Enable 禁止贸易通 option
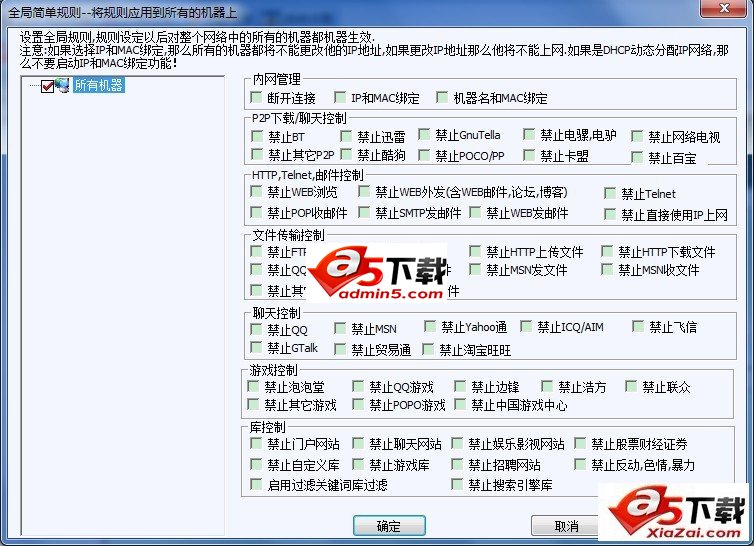 (x=340, y=349)
